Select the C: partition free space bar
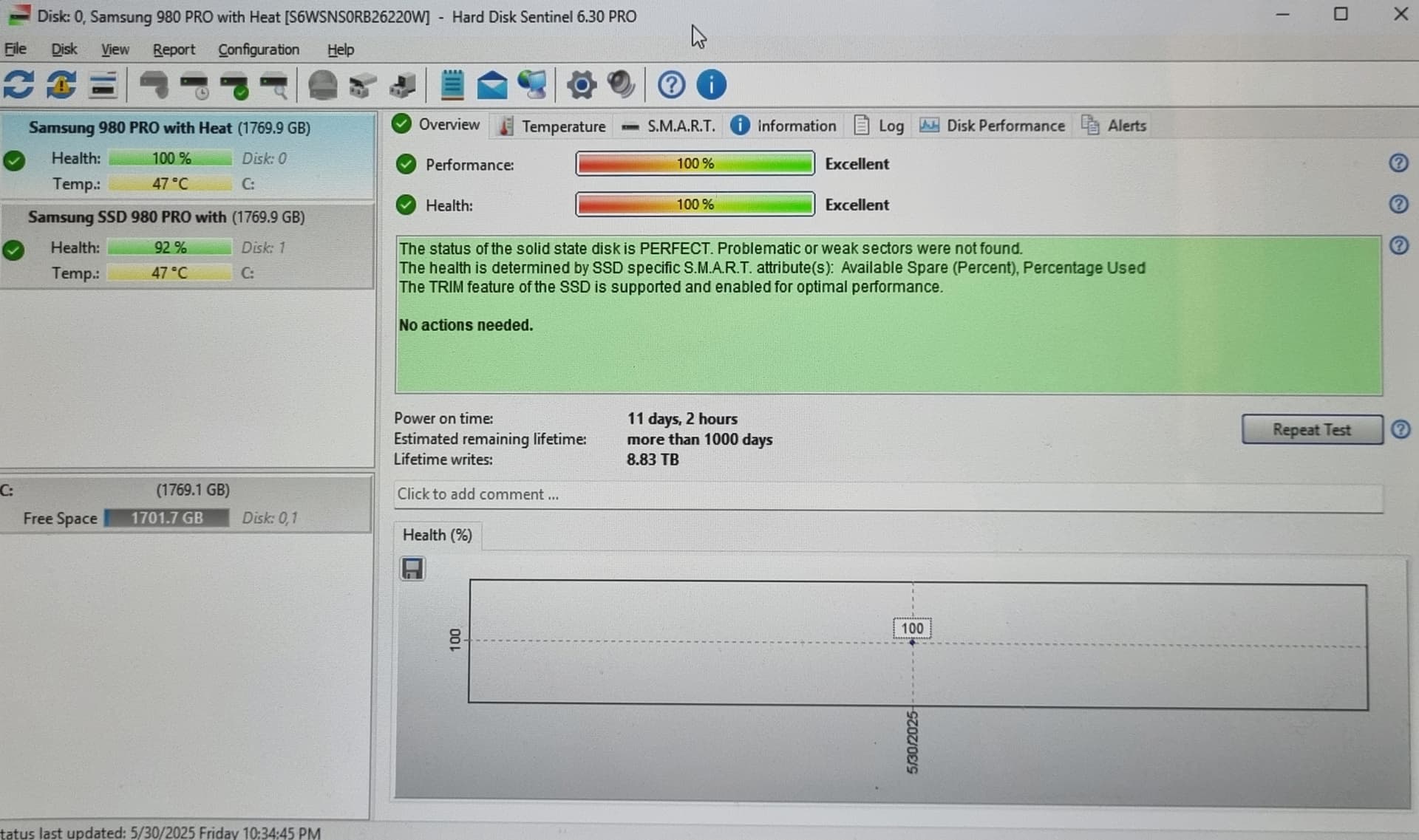The height and width of the screenshot is (840, 1419). point(166,518)
